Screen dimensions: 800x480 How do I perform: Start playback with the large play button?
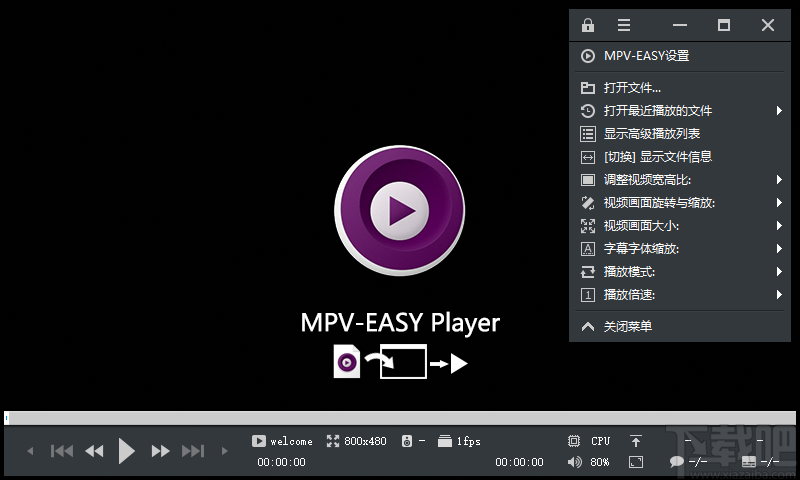pyautogui.click(x=126, y=451)
